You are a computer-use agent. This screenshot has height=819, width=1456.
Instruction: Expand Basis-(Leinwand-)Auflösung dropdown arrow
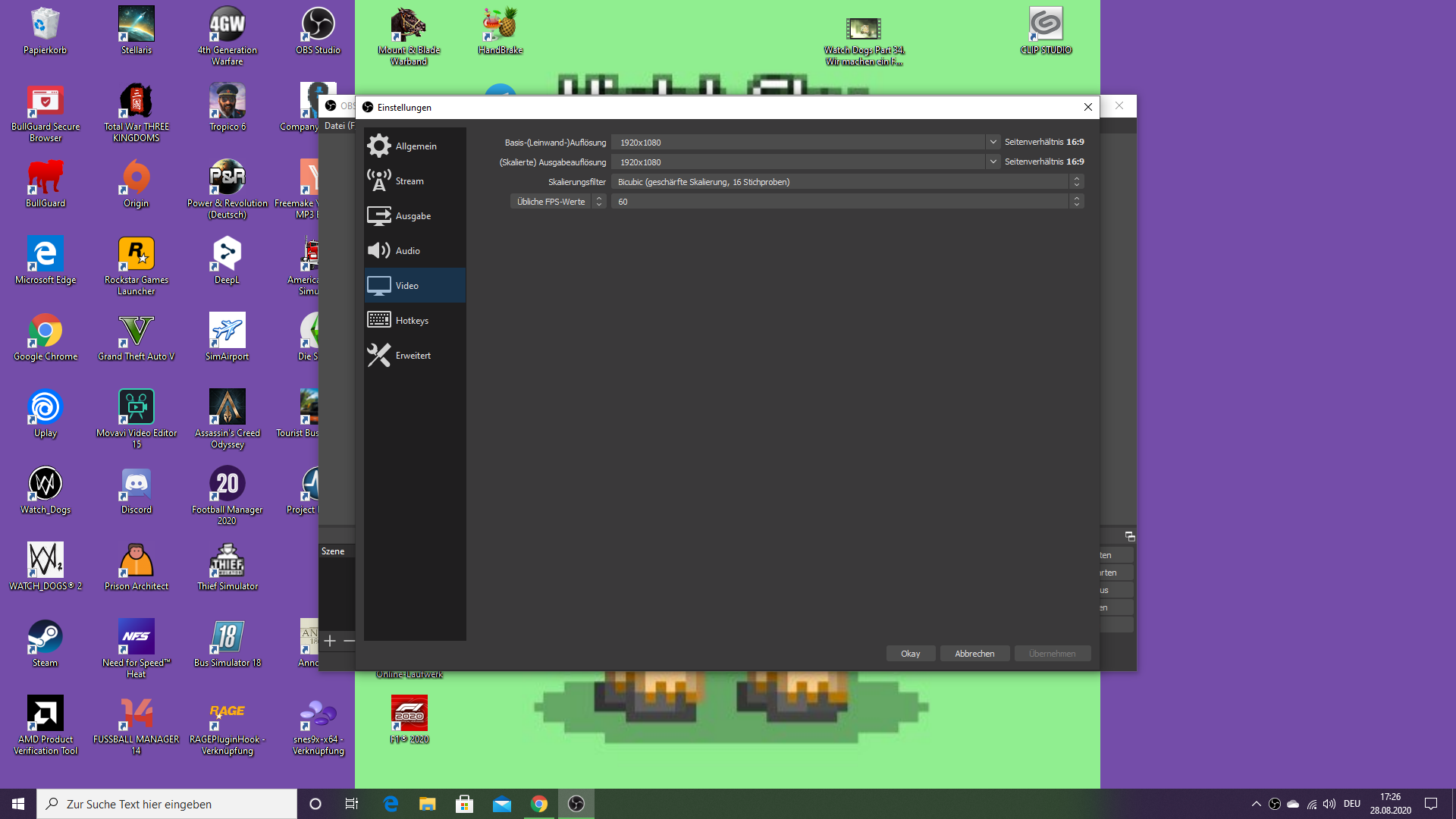click(993, 142)
